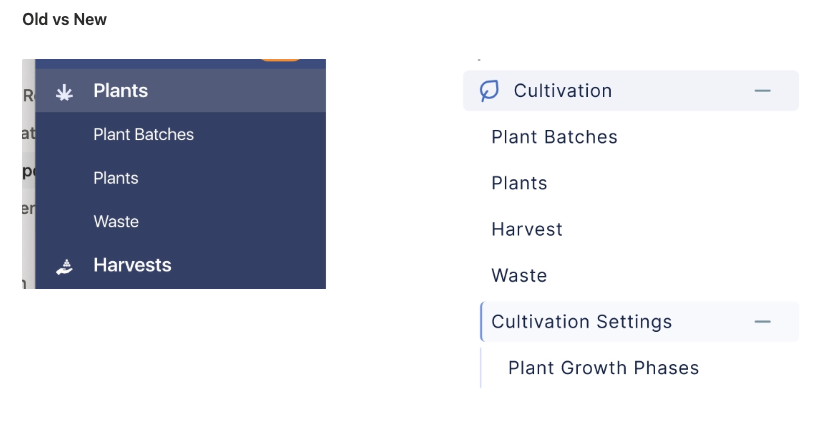The image size is (833, 424).
Task: Collapse Cultivation Settings using its minus icon
Action: click(762, 321)
